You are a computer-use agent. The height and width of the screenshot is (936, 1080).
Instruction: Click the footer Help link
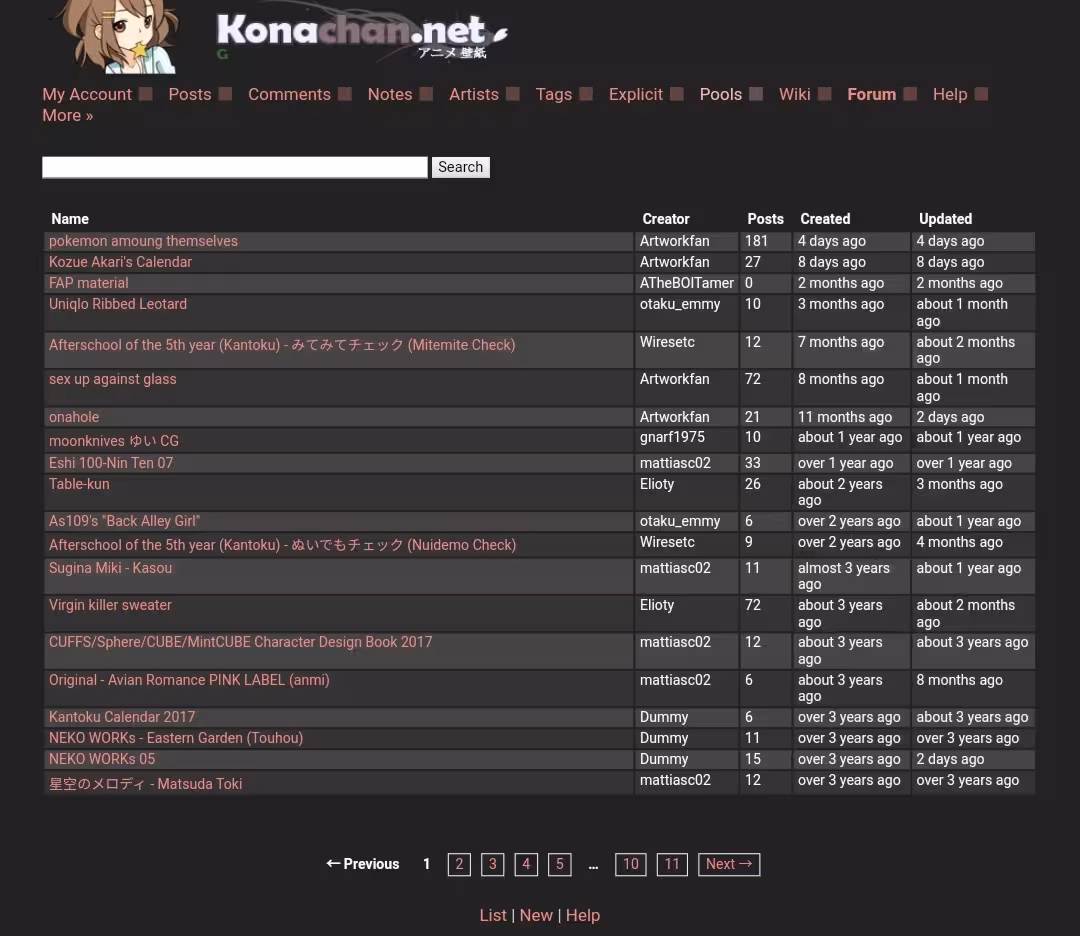583,916
